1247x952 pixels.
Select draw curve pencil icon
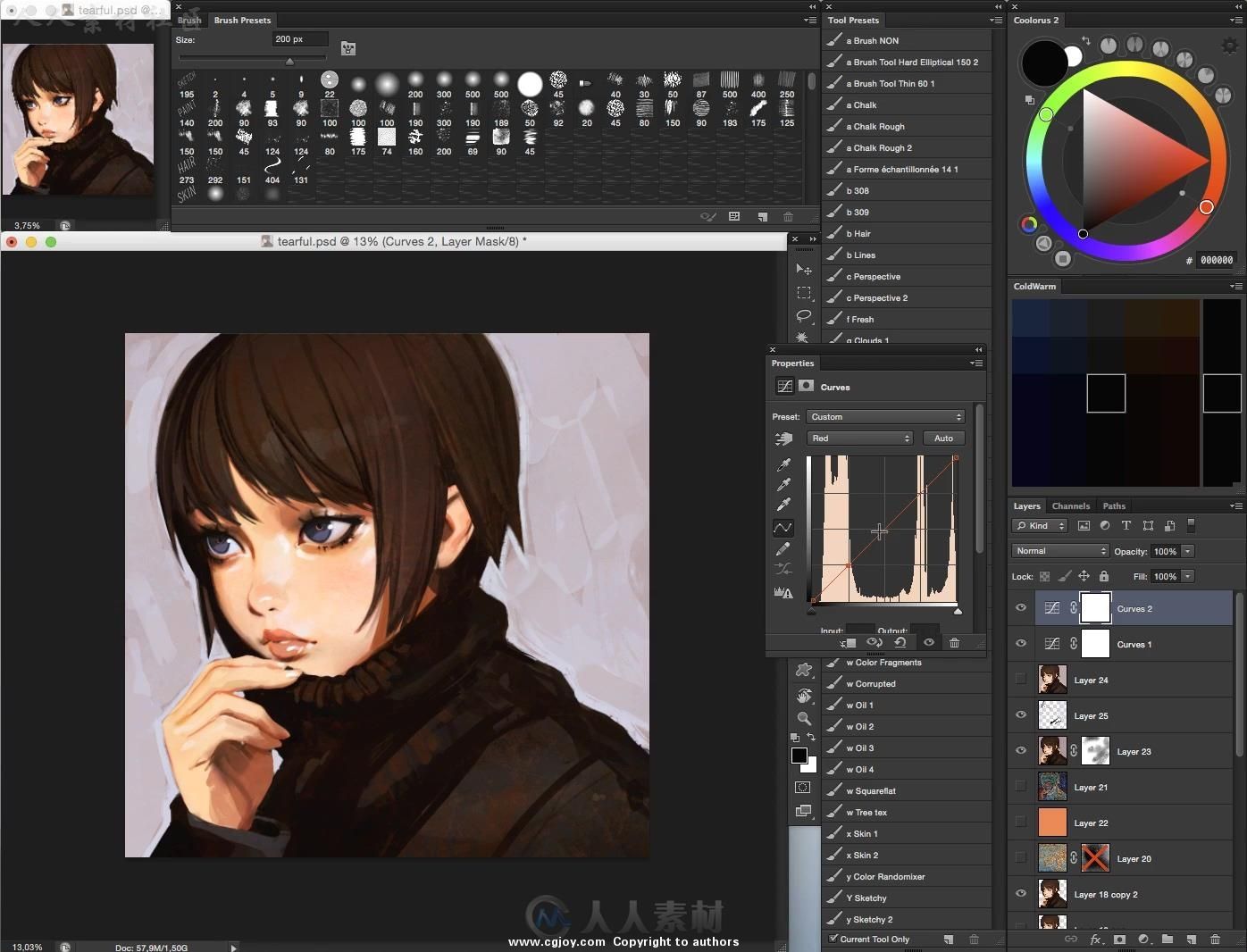pyautogui.click(x=783, y=548)
